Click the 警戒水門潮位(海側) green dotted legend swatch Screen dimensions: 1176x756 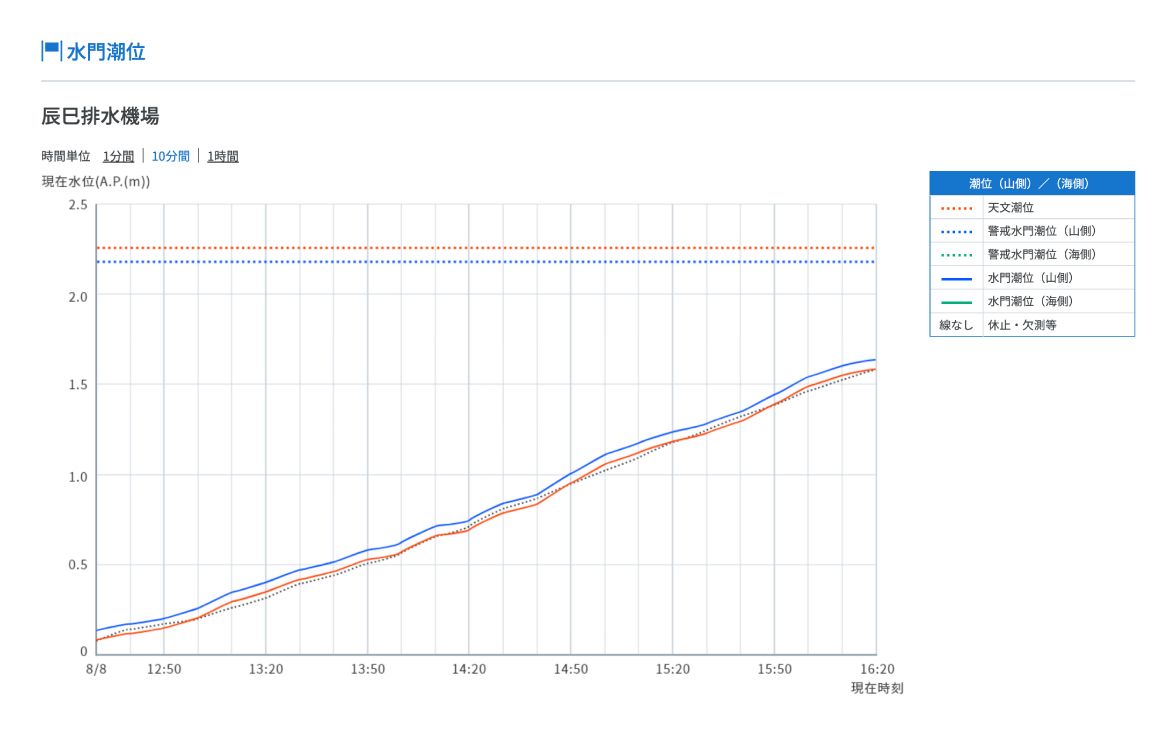[x=956, y=255]
